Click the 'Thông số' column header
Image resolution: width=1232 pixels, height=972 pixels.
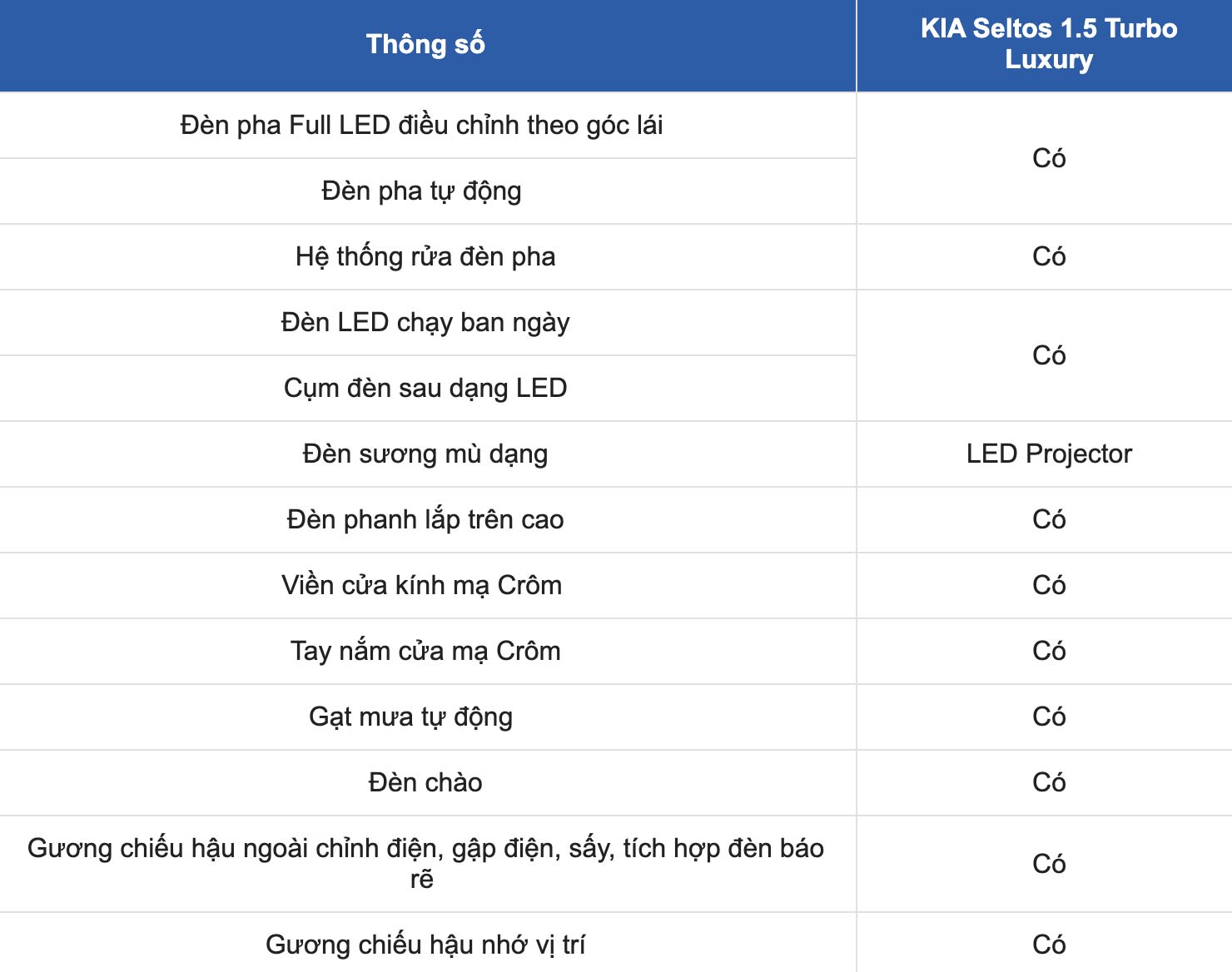coord(425,44)
